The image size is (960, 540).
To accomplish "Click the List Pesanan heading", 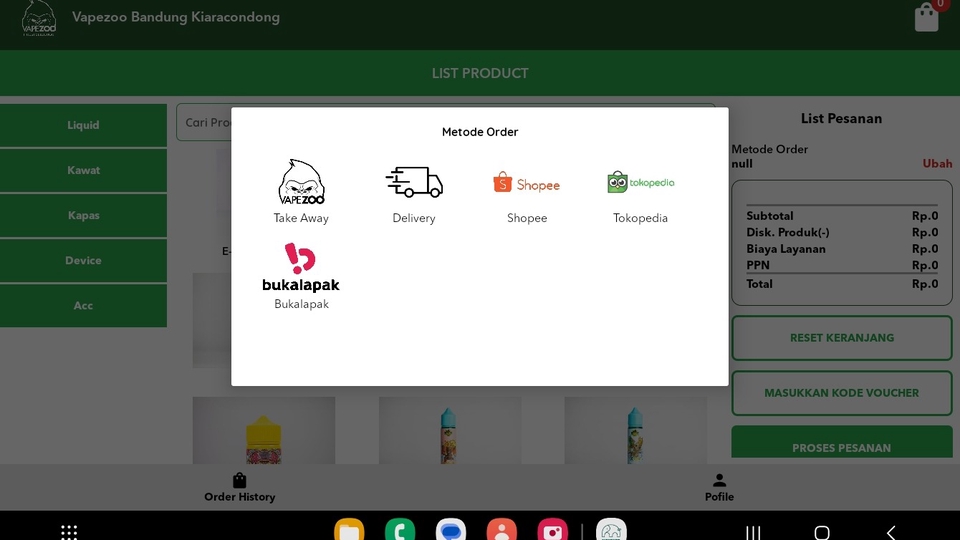I will point(841,119).
